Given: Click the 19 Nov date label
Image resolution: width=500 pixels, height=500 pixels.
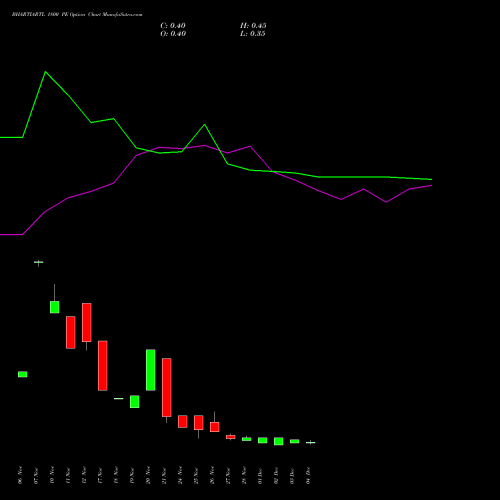Looking at the screenshot, I should (x=132, y=475).
